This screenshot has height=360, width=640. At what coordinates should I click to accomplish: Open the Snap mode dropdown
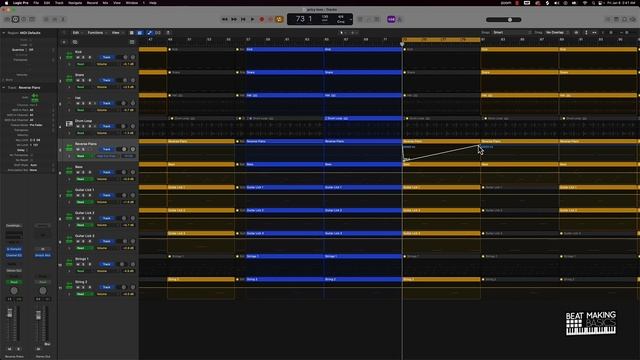pos(512,32)
